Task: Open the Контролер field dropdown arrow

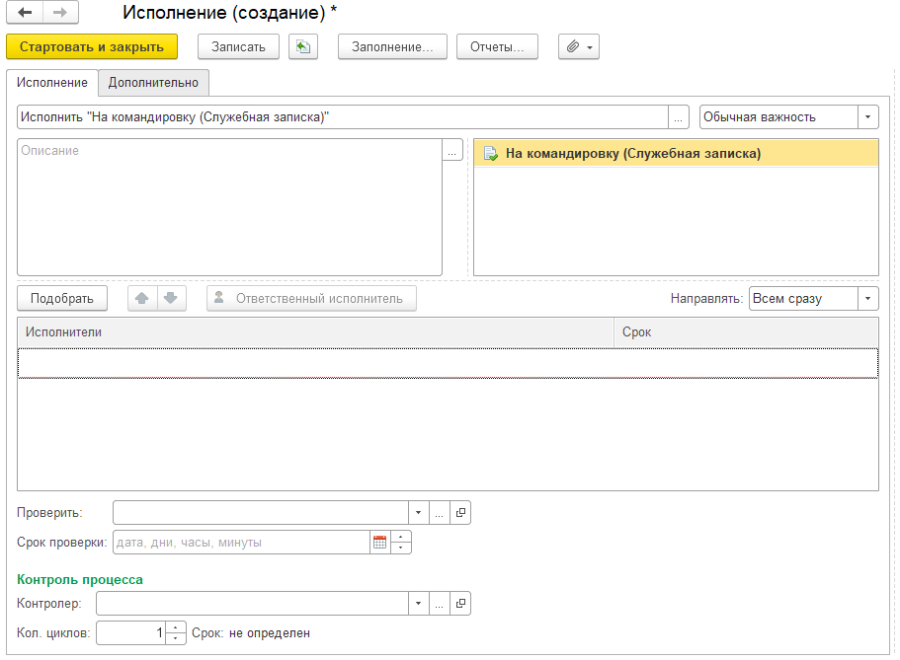Action: click(418, 603)
